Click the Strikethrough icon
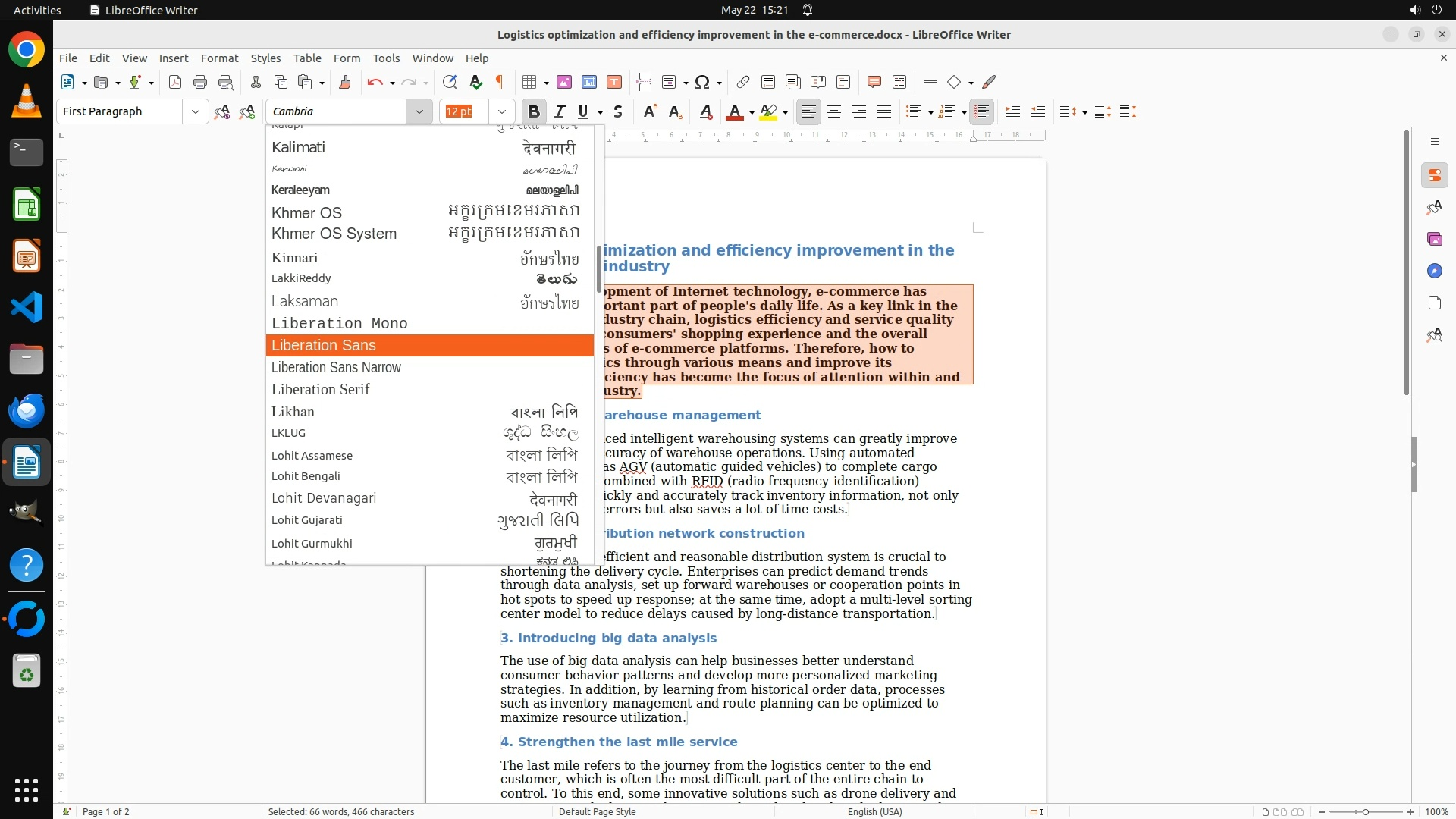The image size is (1456, 819). (x=618, y=111)
